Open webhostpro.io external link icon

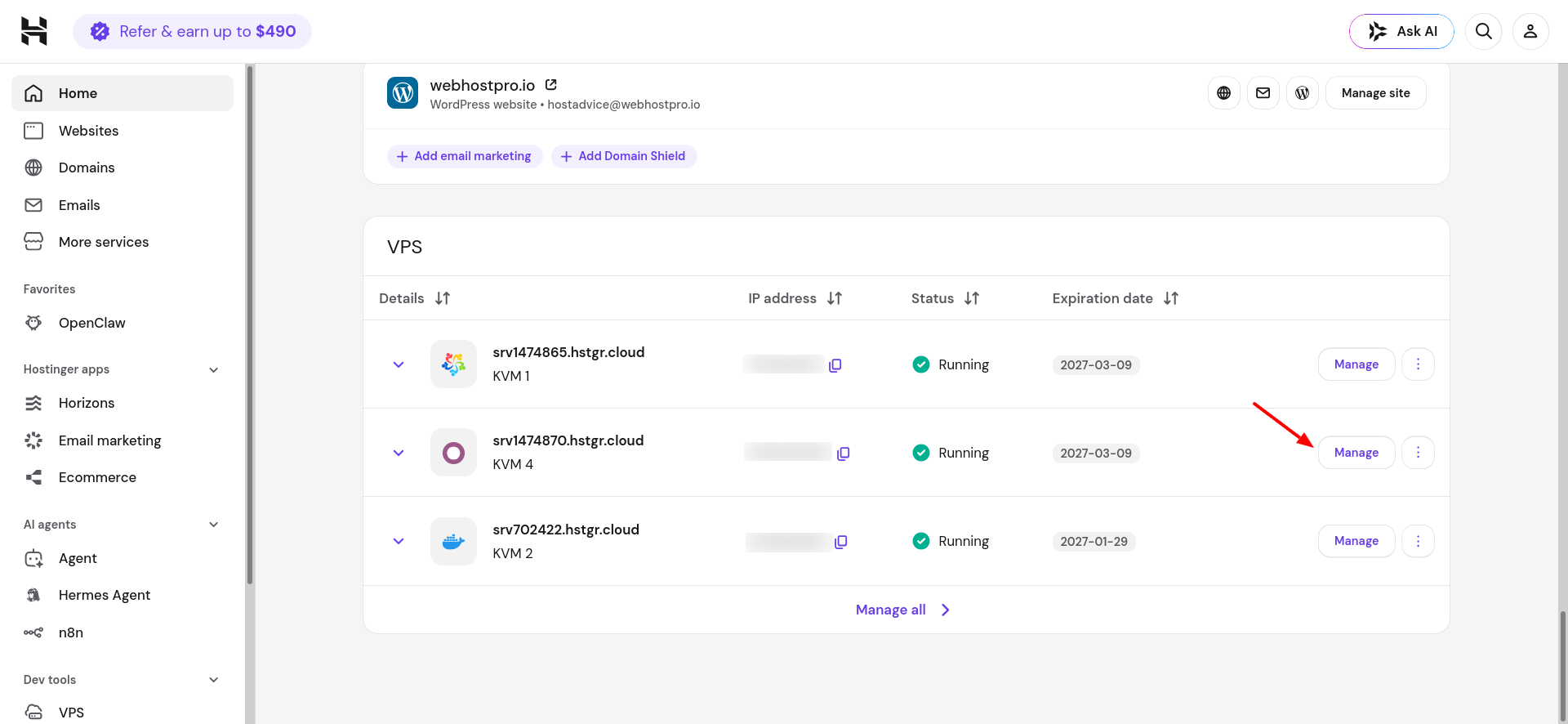point(551,84)
